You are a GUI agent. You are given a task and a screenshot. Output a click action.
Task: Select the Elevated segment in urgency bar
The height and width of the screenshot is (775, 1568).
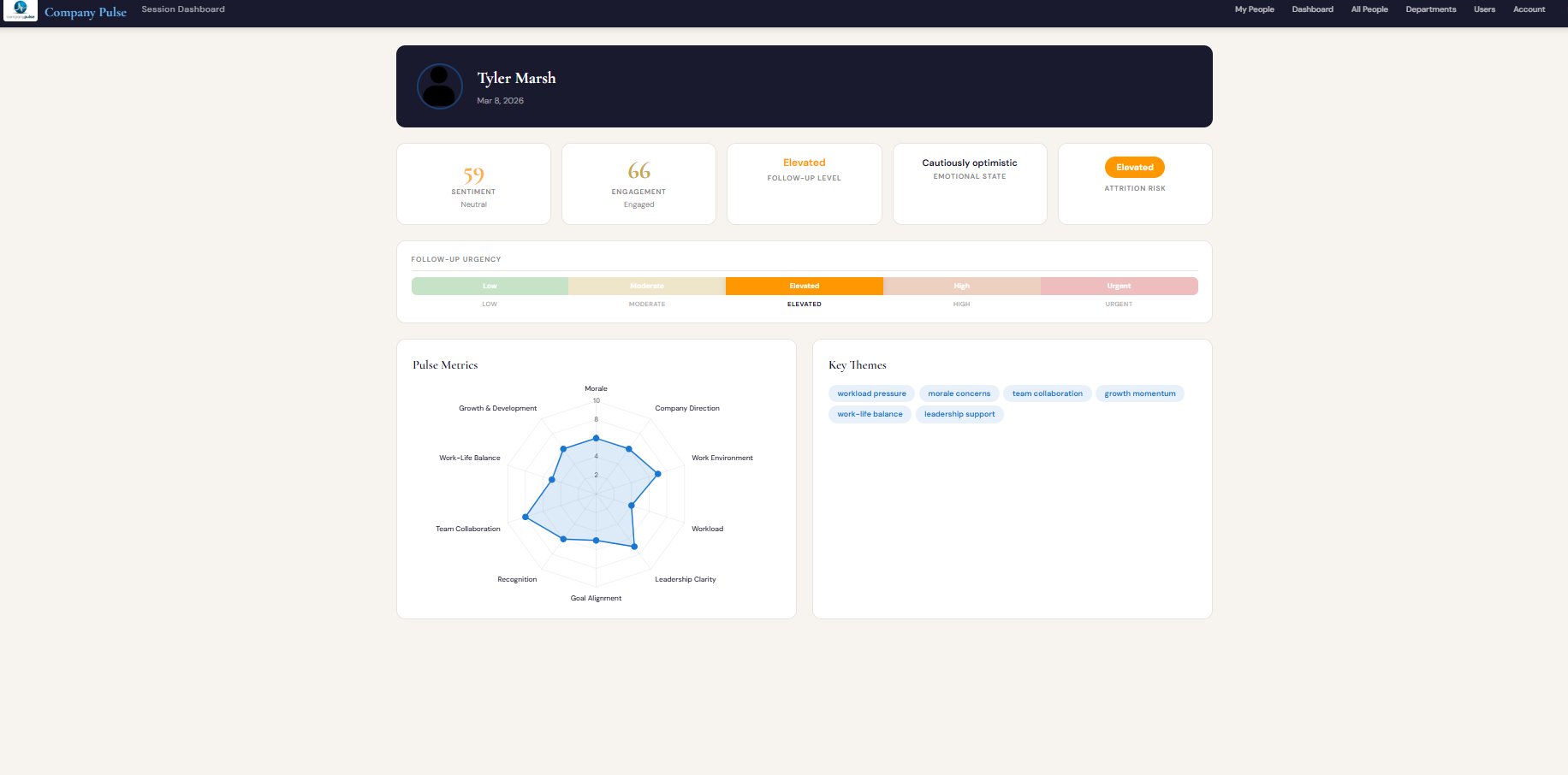tap(804, 286)
